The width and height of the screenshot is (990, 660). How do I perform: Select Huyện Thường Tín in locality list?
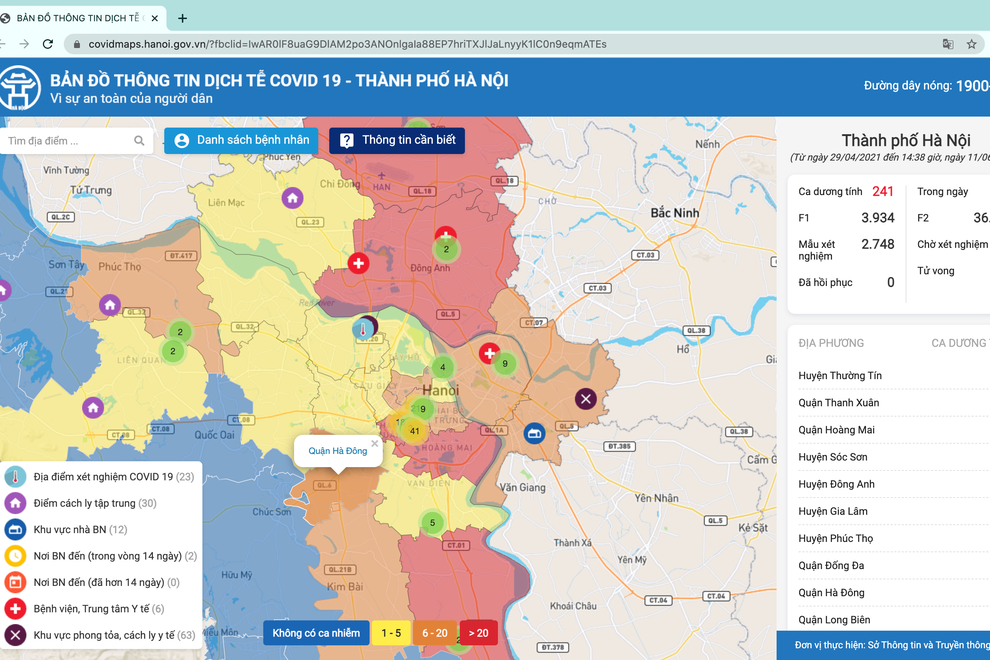[x=840, y=376]
